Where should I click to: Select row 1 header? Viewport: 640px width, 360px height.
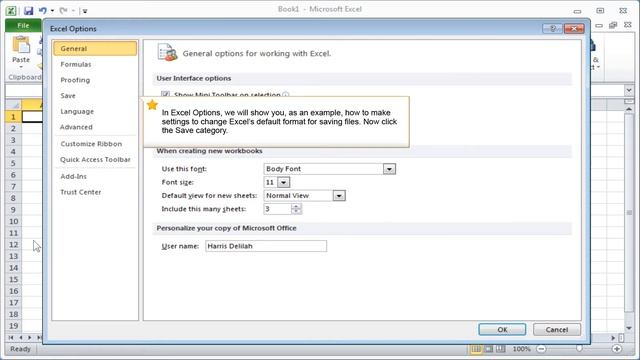click(13, 117)
